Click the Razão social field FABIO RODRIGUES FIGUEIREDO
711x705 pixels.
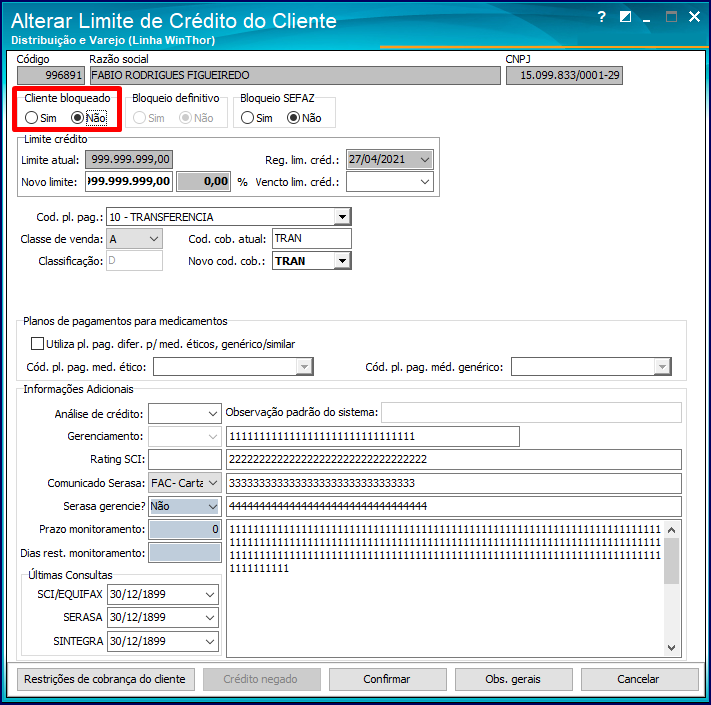pos(295,75)
